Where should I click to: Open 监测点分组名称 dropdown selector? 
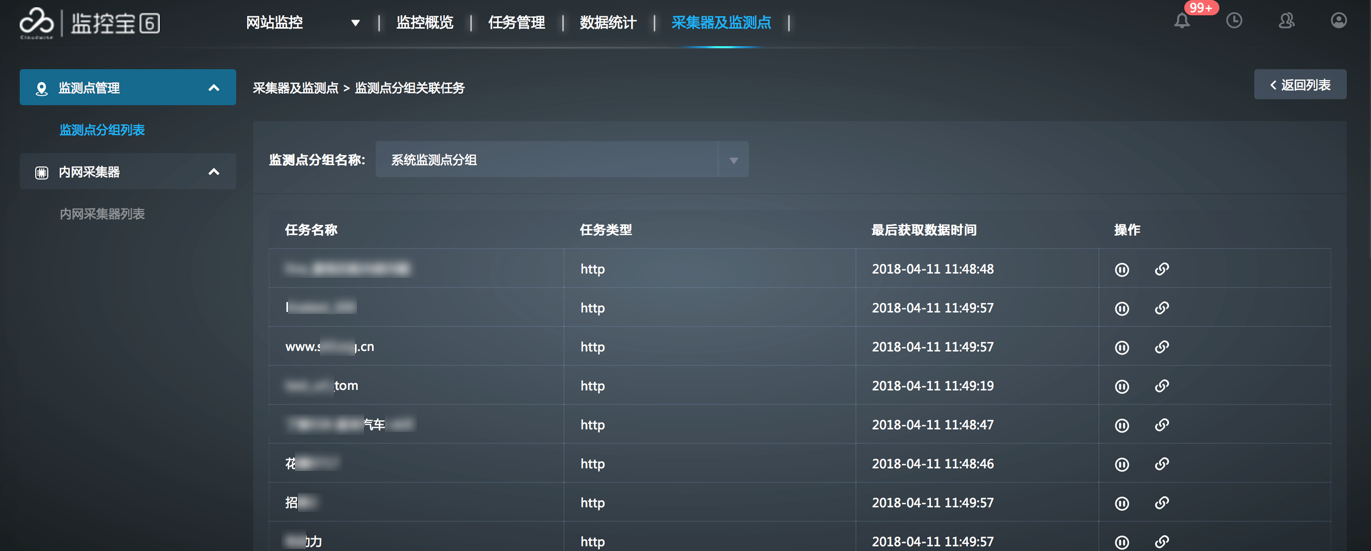point(562,160)
